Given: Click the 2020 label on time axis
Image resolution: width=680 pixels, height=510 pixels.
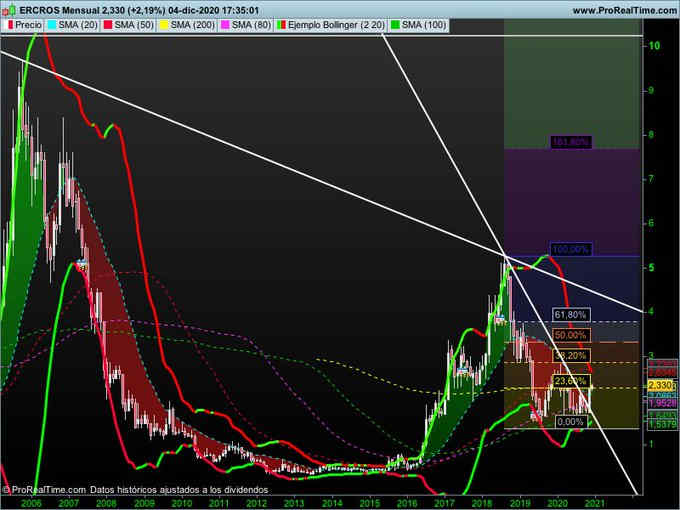Looking at the screenshot, I should 558,503.
